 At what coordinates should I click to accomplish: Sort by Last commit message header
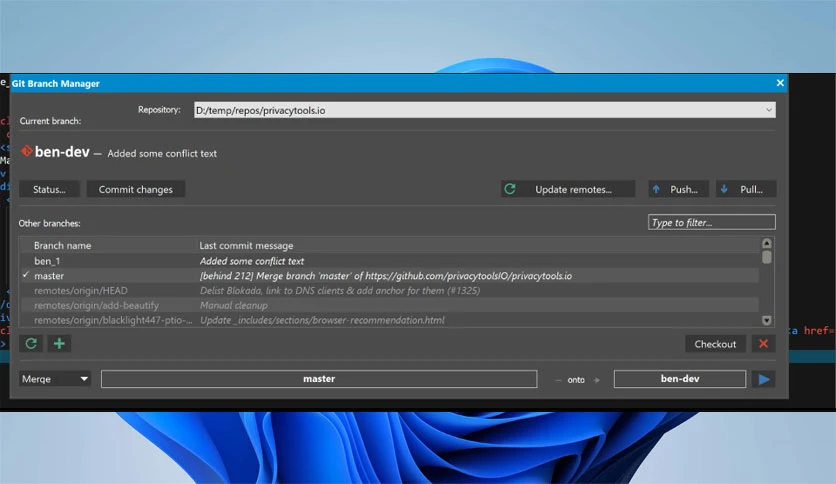pos(246,246)
